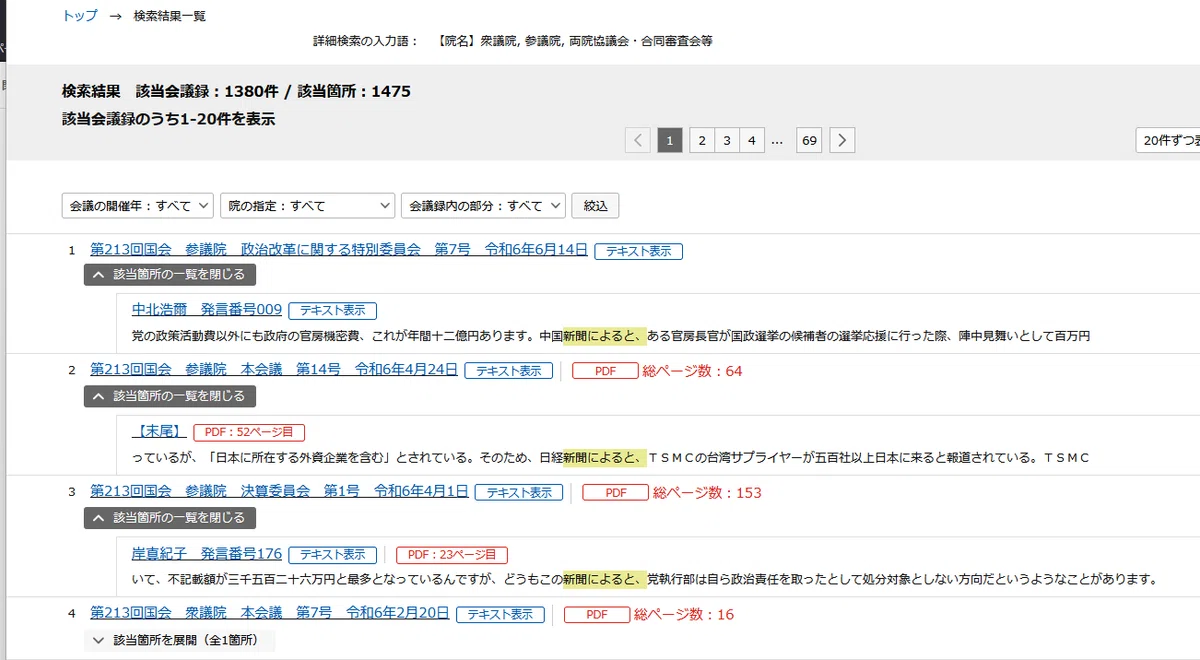Open 会議の開催年 filter dropdown
Image resolution: width=1200 pixels, height=660 pixels.
click(x=138, y=206)
